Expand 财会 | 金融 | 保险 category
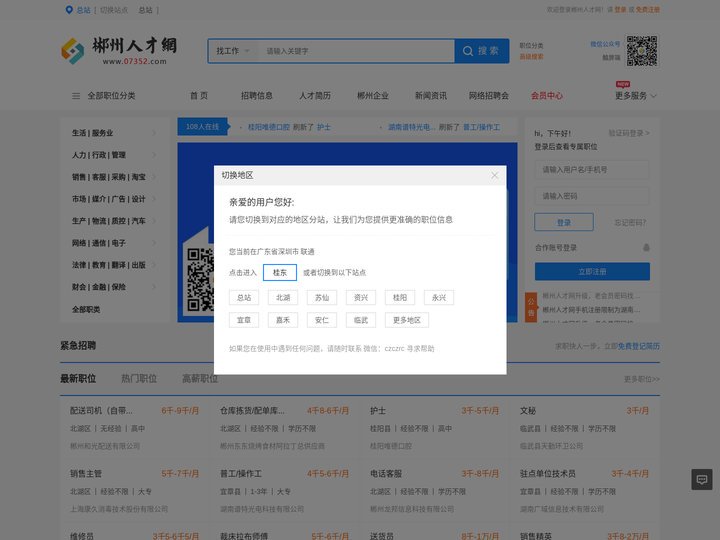 click(114, 287)
